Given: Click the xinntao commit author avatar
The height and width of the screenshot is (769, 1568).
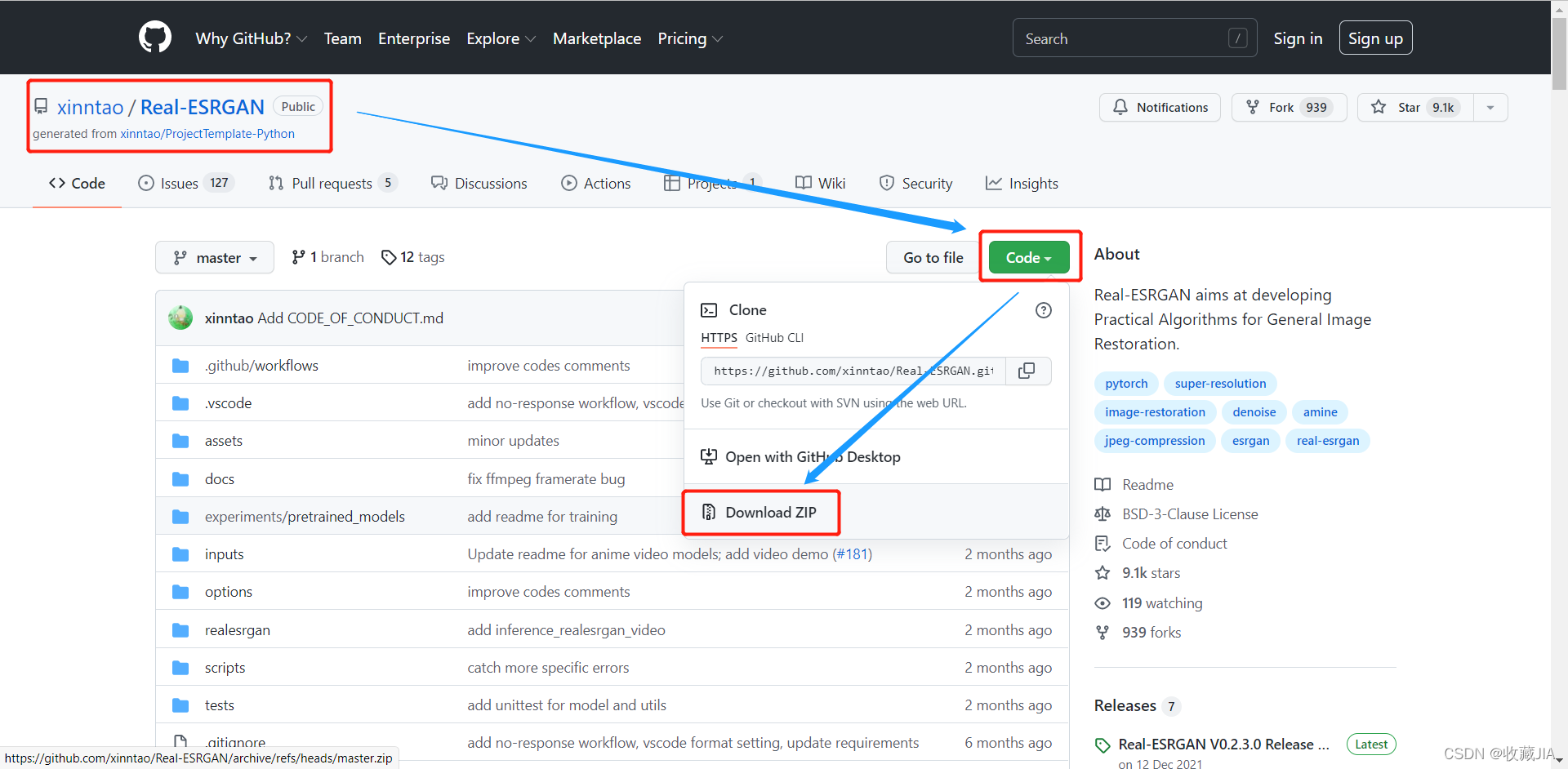Looking at the screenshot, I should (x=180, y=318).
